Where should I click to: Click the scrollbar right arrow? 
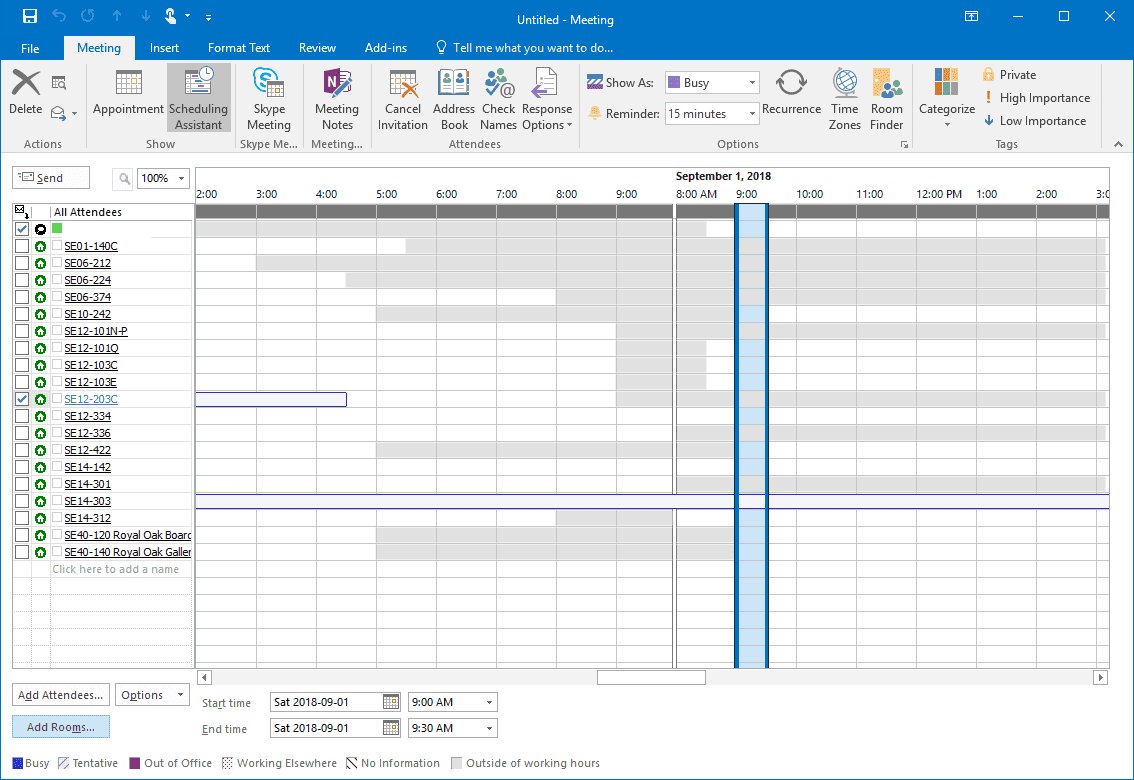click(x=1101, y=677)
